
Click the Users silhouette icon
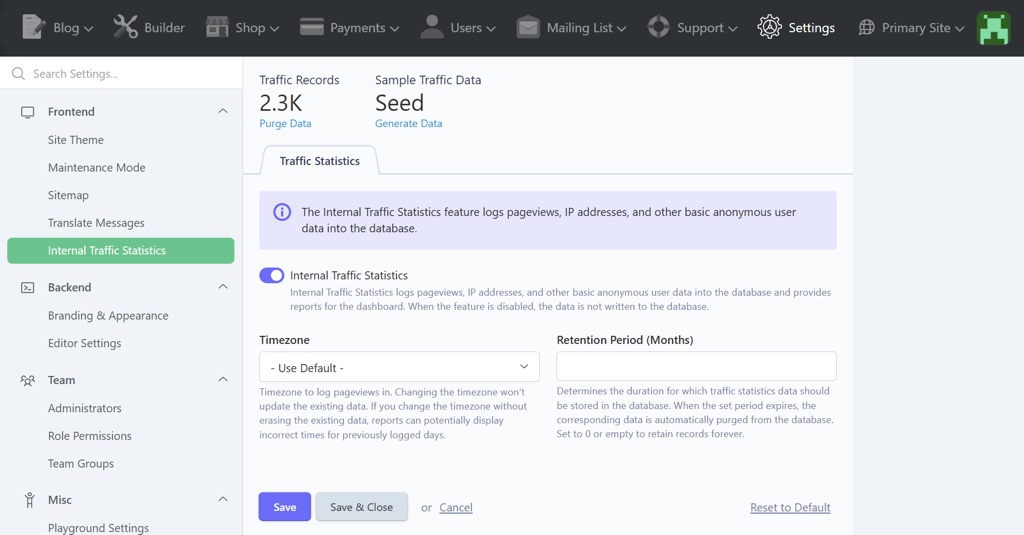432,27
